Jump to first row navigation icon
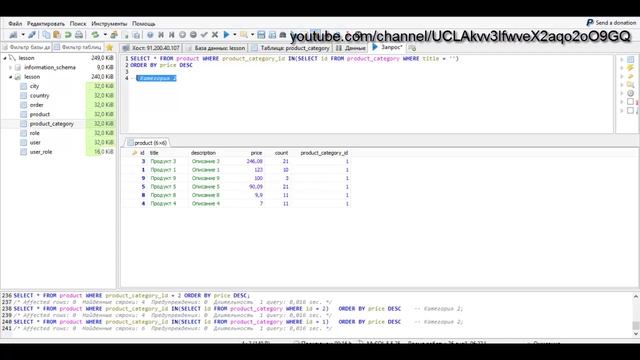This screenshot has height=360, width=640. [x=161, y=35]
